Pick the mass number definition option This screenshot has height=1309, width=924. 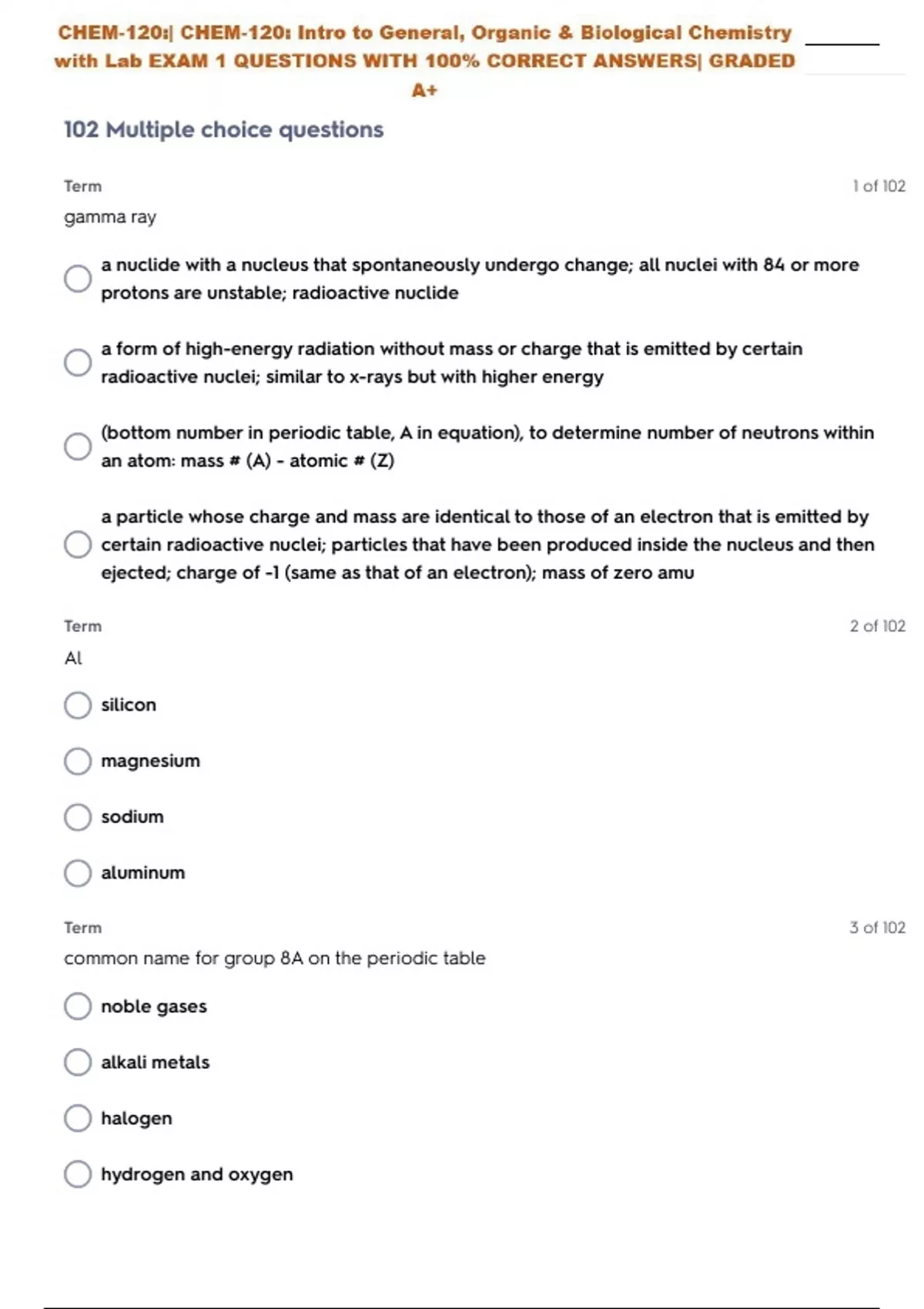78,447
